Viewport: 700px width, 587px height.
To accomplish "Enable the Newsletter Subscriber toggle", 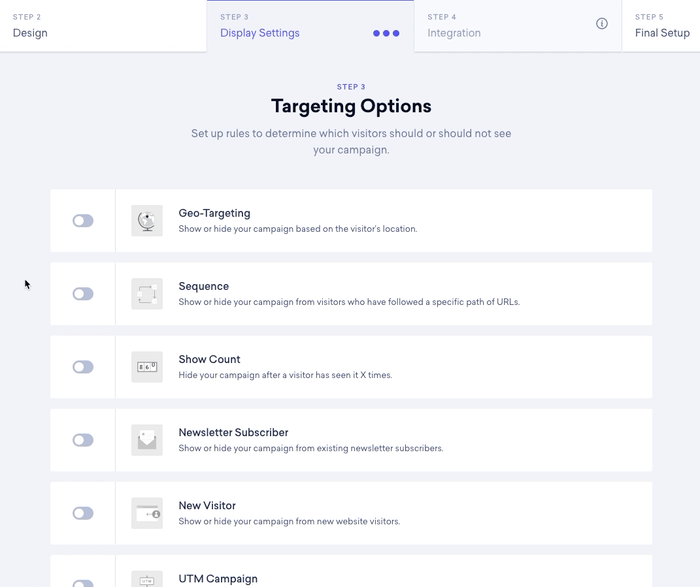I will (x=83, y=440).
